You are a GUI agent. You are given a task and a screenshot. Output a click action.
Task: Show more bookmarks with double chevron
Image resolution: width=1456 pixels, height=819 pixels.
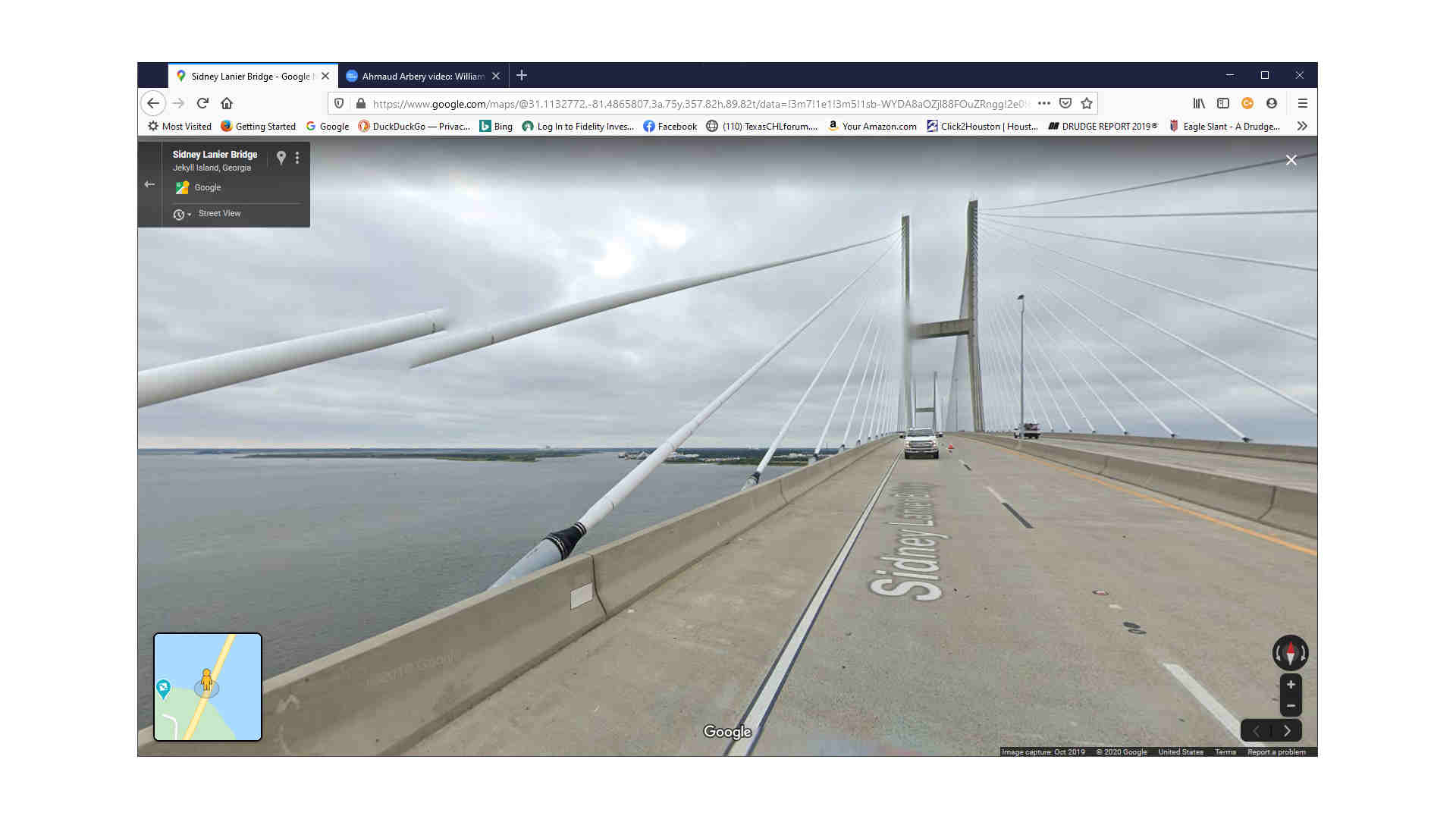point(1302,126)
